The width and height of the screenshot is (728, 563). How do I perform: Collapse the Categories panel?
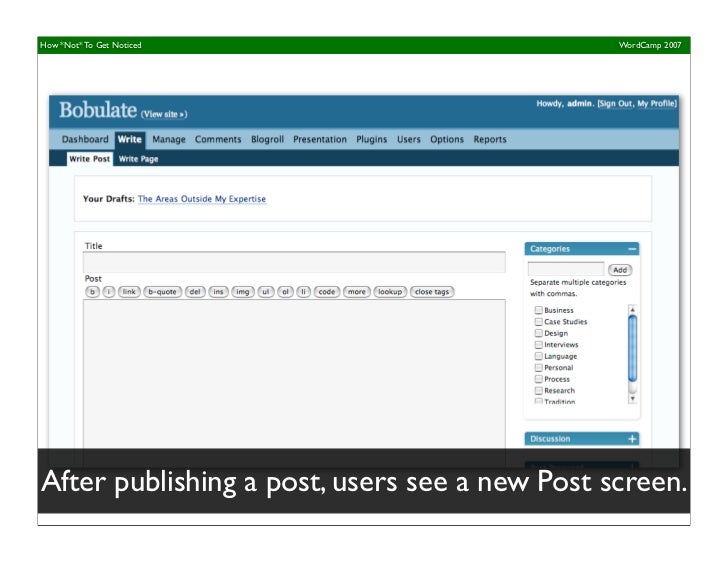[x=631, y=249]
